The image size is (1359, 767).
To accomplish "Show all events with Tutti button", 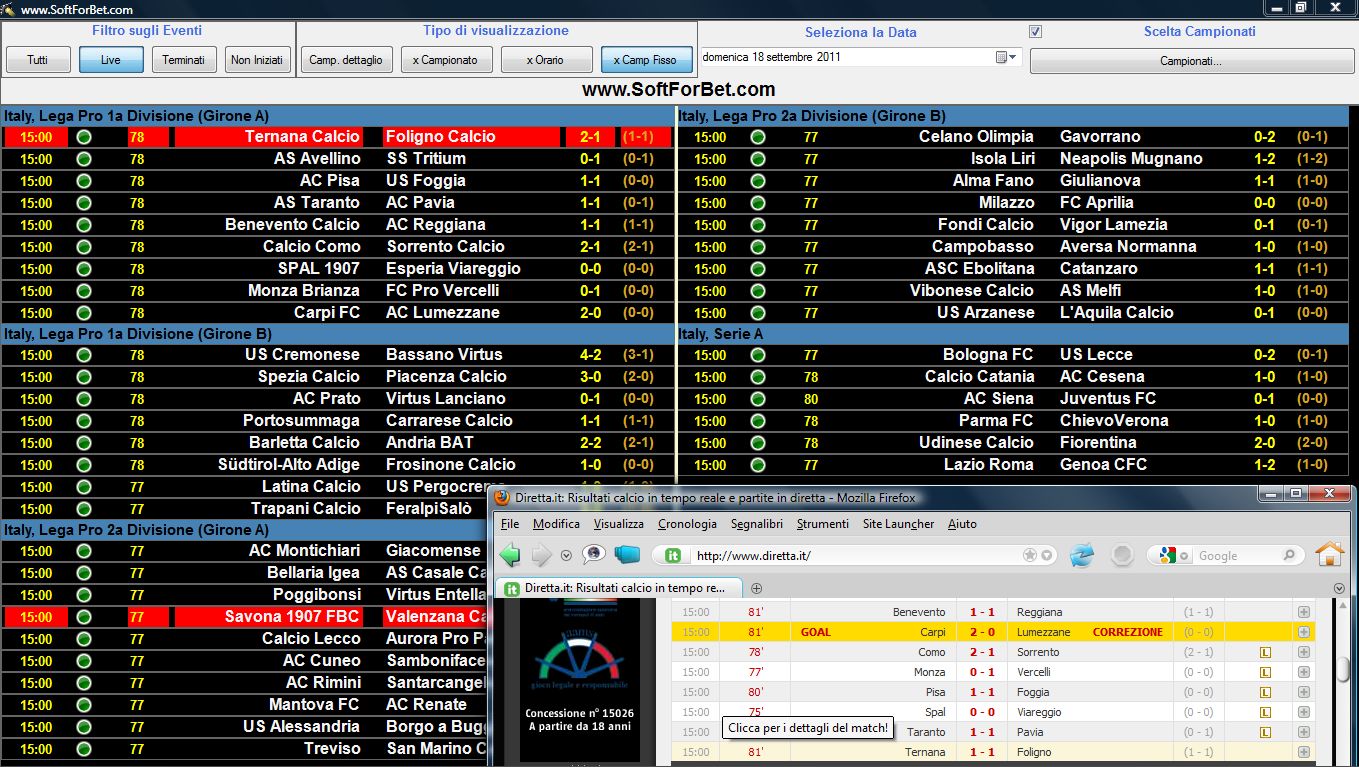I will [x=38, y=60].
